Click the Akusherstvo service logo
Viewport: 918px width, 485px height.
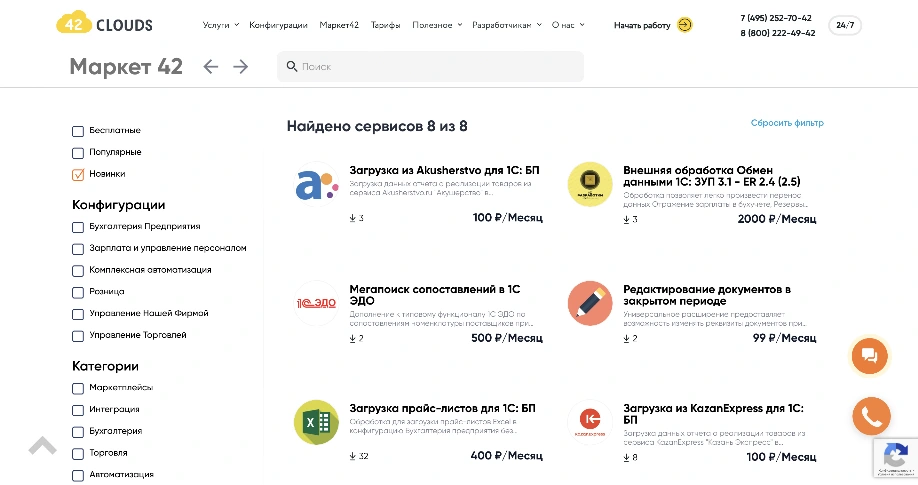tap(316, 185)
